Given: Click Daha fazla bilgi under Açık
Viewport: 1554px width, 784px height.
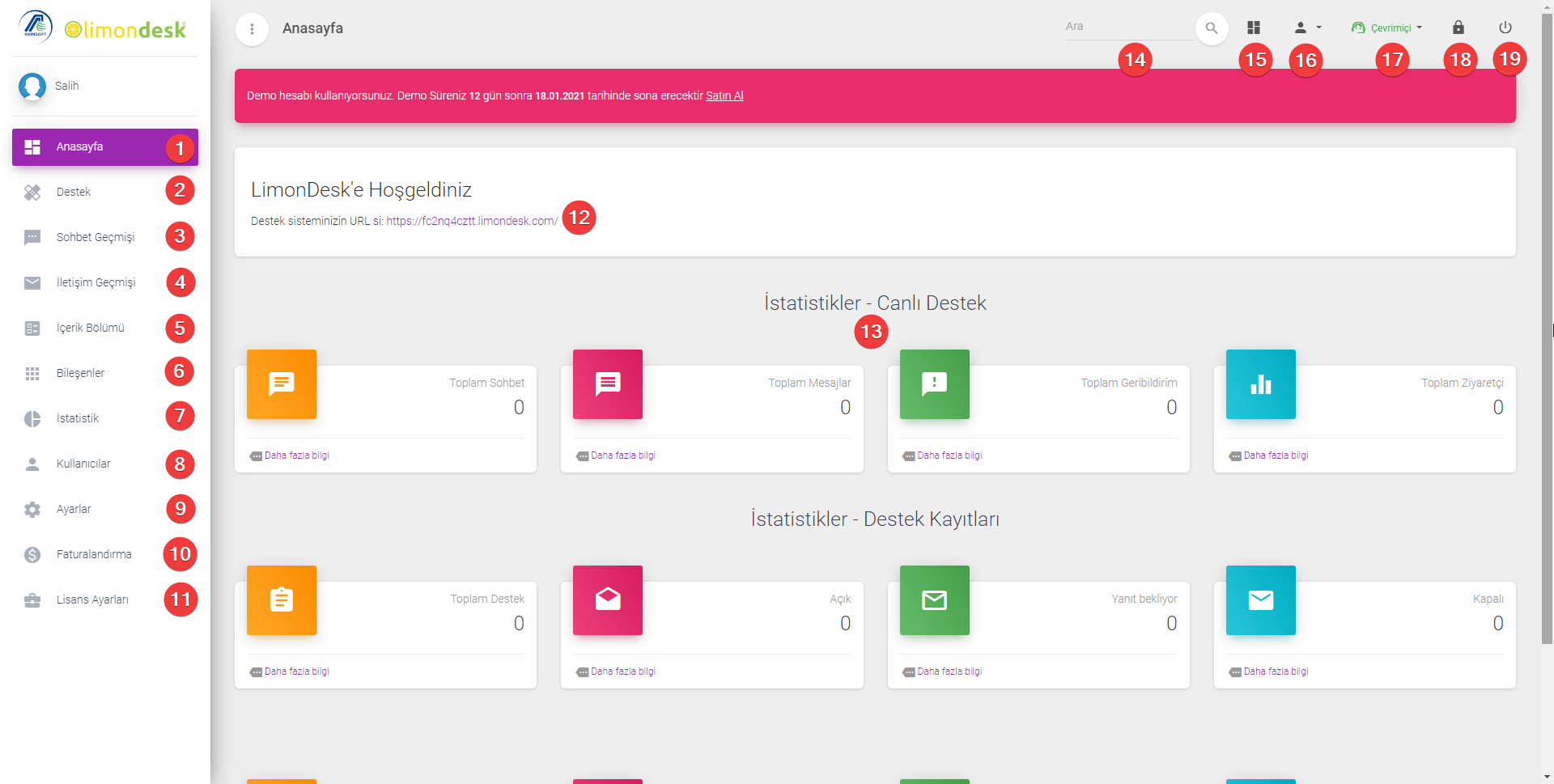Looking at the screenshot, I should tap(622, 672).
